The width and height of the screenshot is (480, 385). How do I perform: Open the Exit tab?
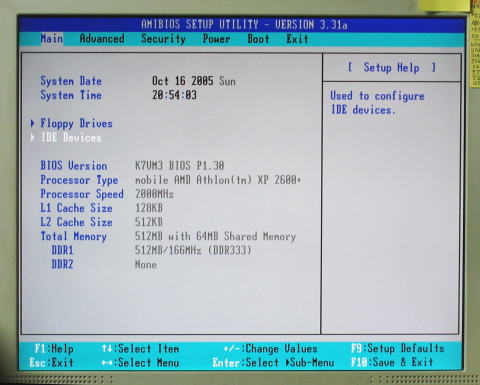click(297, 39)
